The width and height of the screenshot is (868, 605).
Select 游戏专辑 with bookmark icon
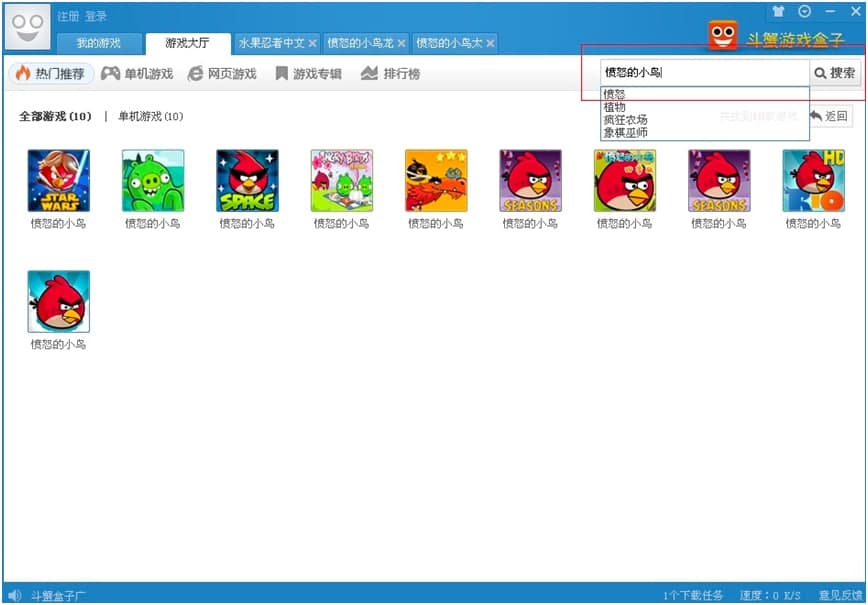pos(309,74)
